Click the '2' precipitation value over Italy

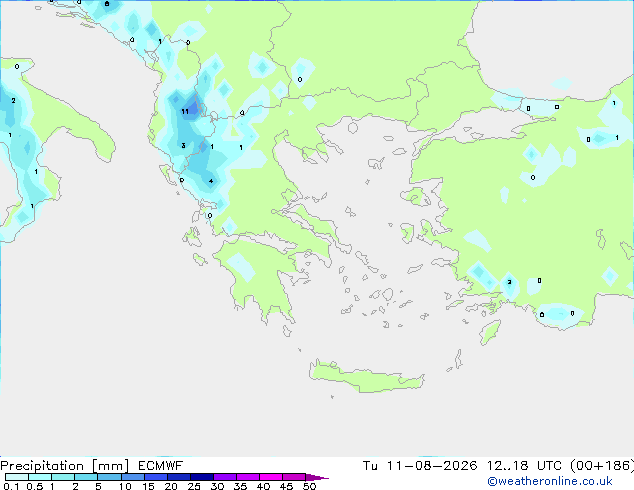pyautogui.click(x=13, y=101)
